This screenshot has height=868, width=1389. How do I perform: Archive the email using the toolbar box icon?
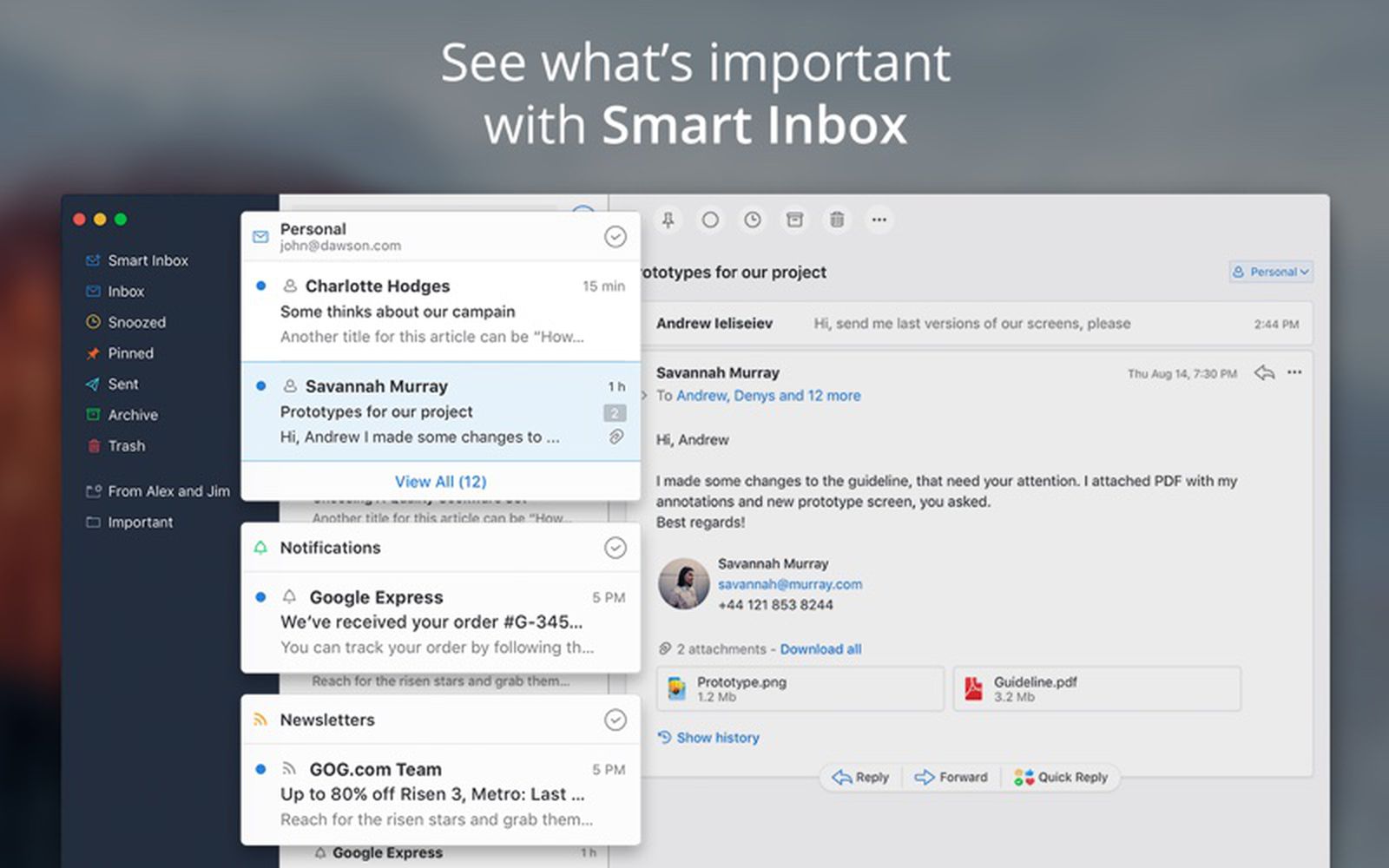794,220
